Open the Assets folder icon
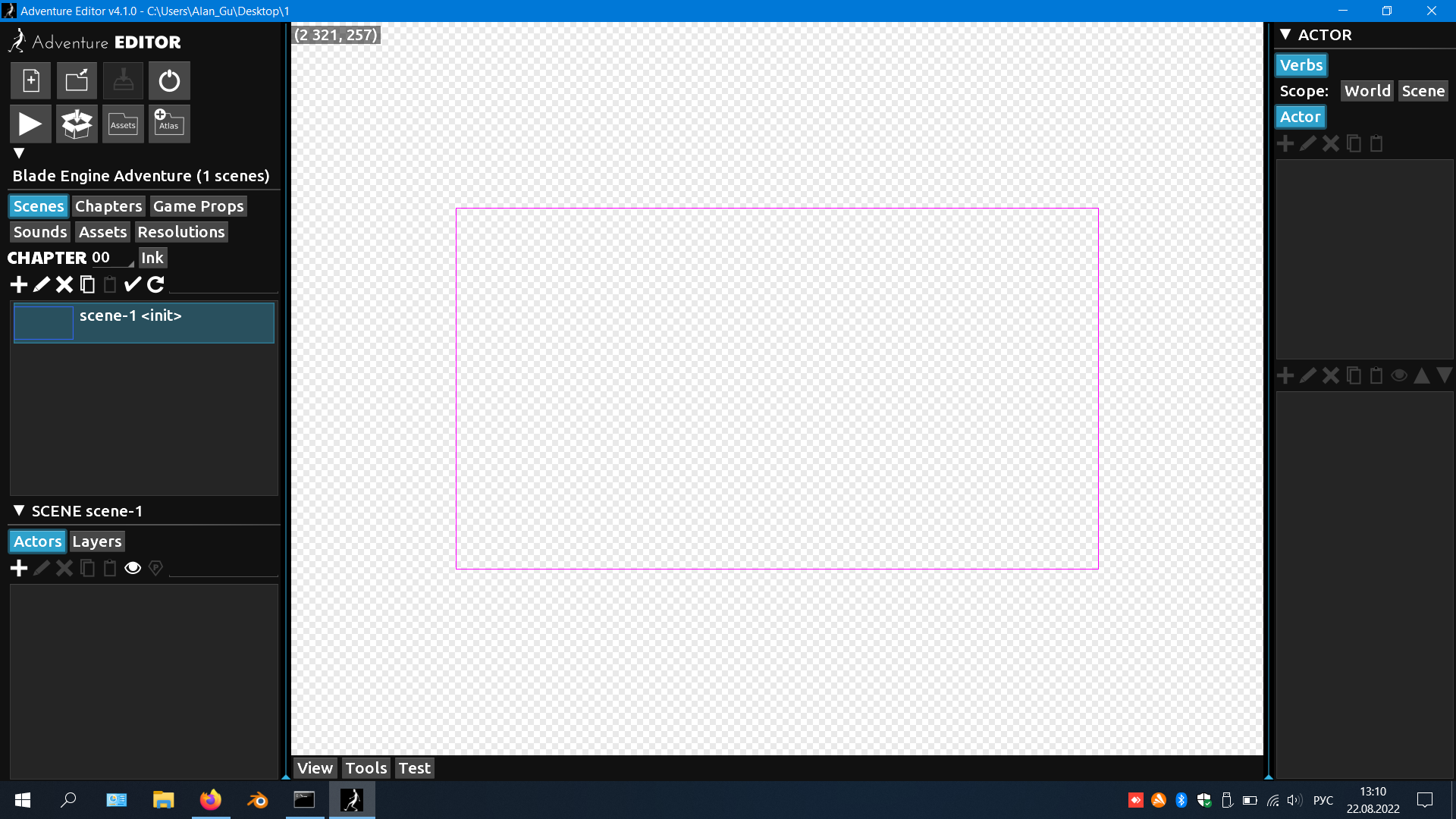Image resolution: width=1456 pixels, height=819 pixels. pyautogui.click(x=123, y=124)
